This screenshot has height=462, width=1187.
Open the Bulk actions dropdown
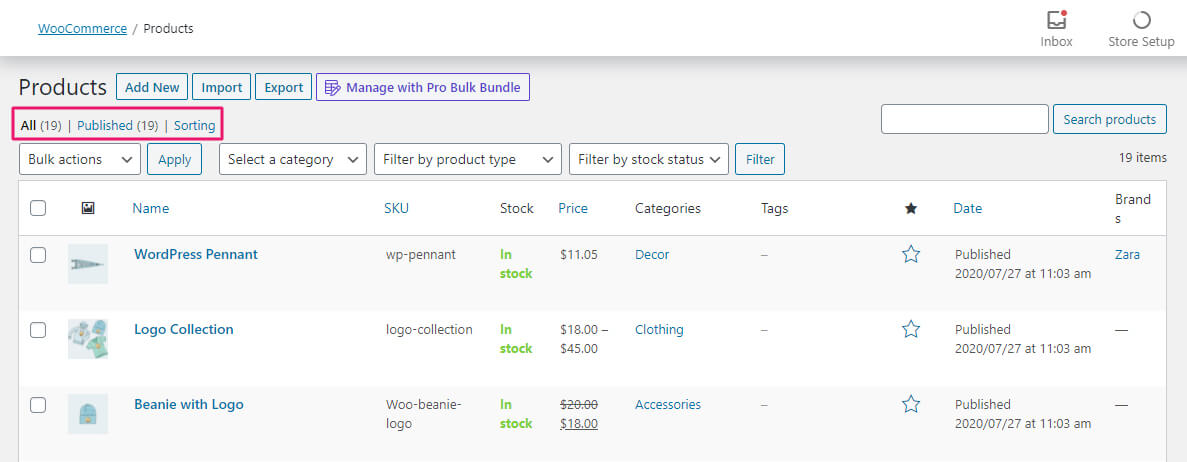80,159
